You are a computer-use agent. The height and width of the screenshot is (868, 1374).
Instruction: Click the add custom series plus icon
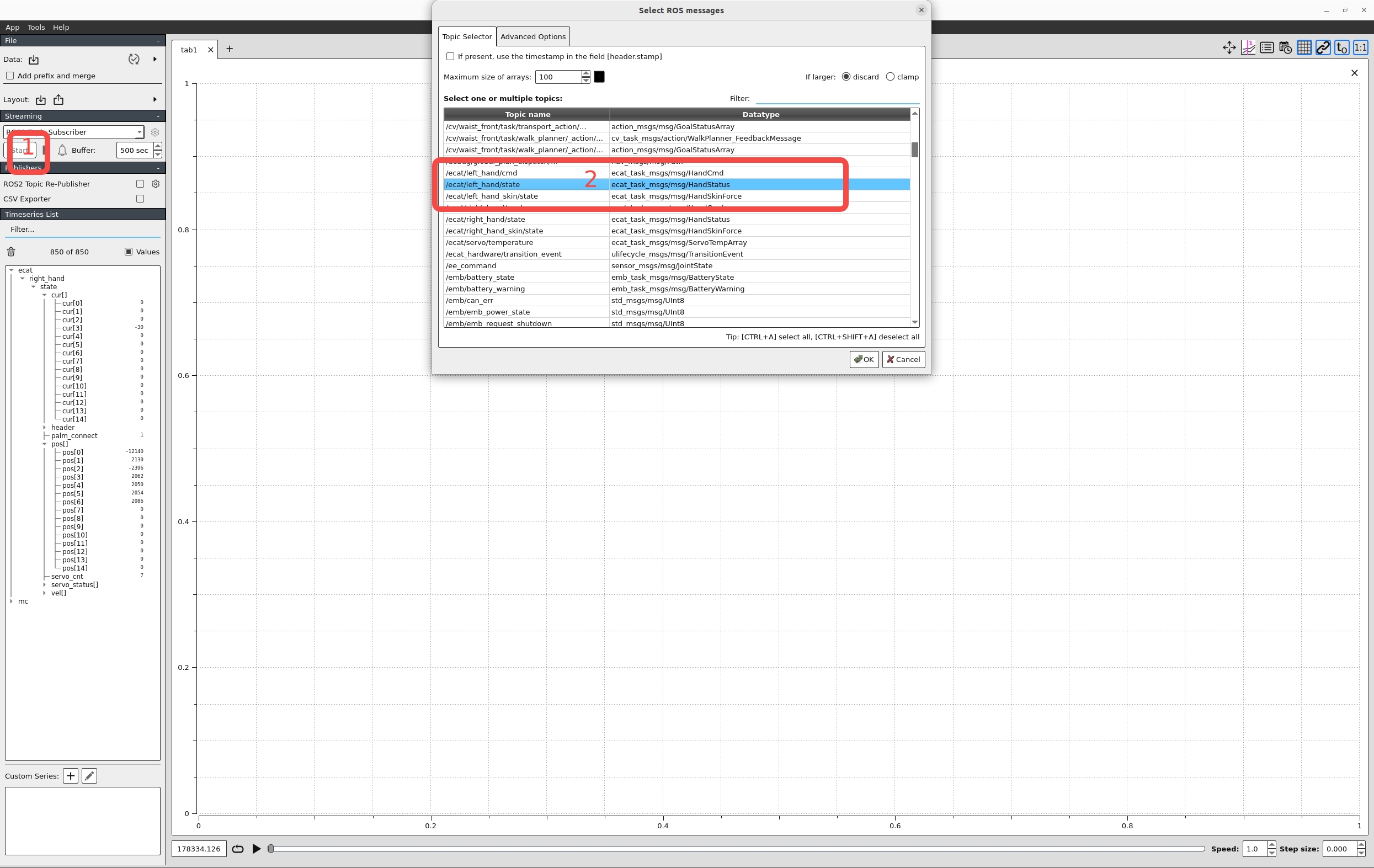click(x=70, y=776)
